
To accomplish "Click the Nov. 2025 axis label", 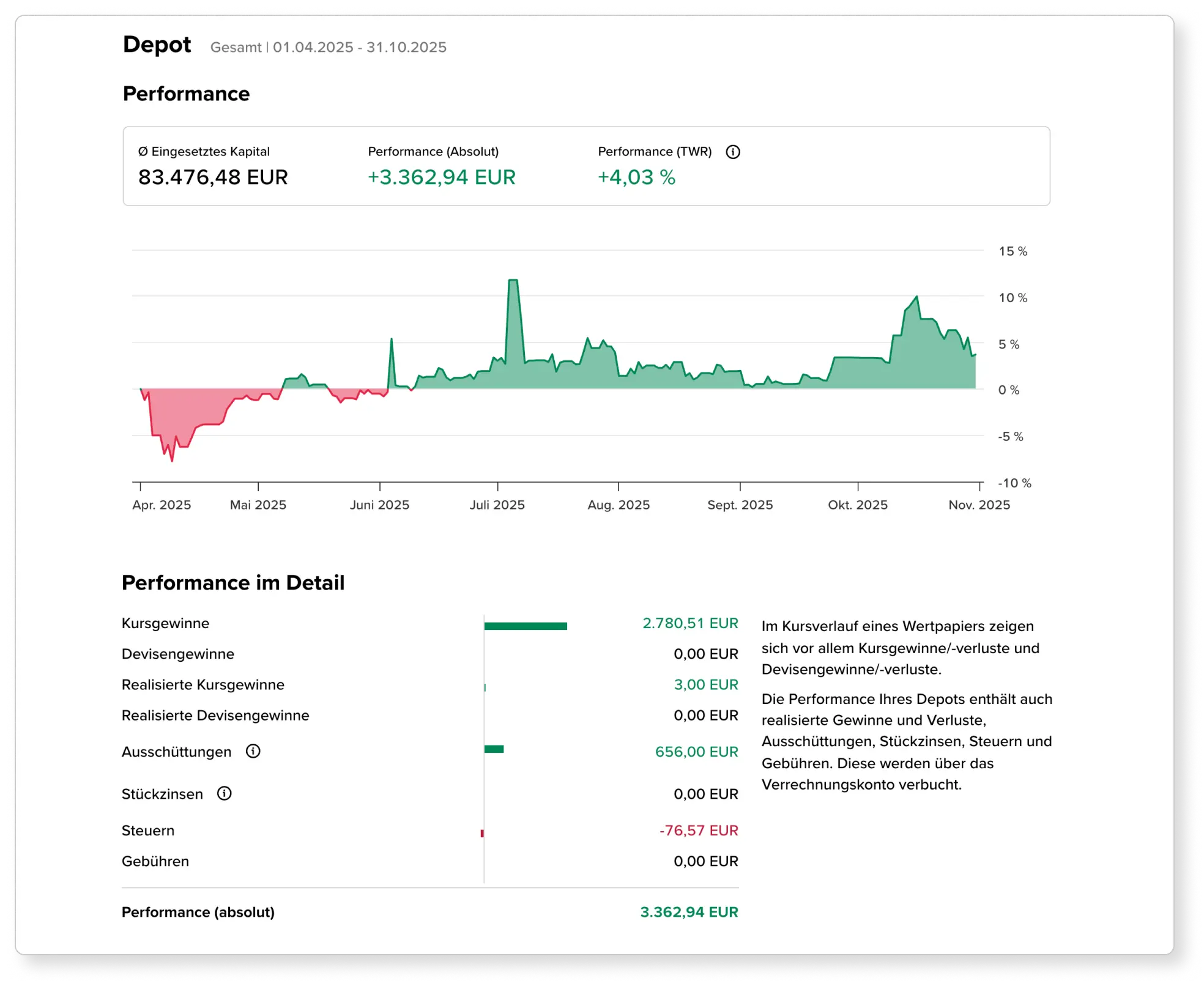I will tap(978, 505).
